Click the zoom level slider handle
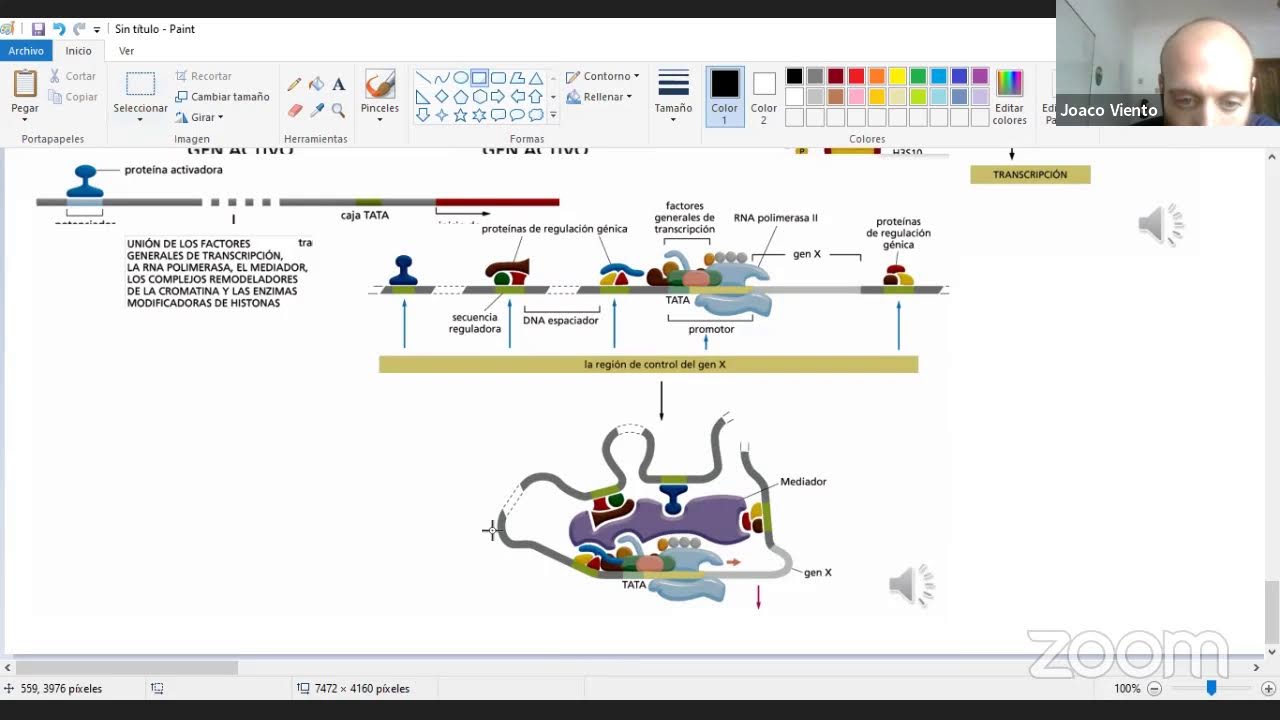The image size is (1280, 720). [x=1211, y=688]
